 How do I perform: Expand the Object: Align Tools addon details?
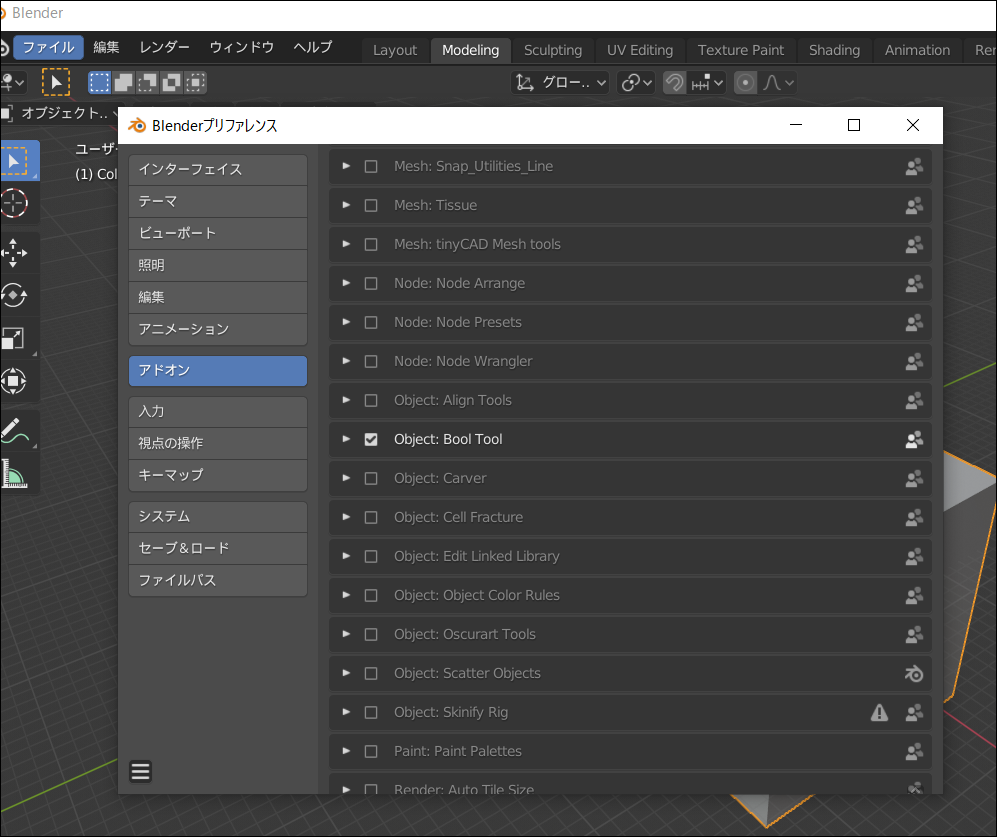[x=346, y=400]
